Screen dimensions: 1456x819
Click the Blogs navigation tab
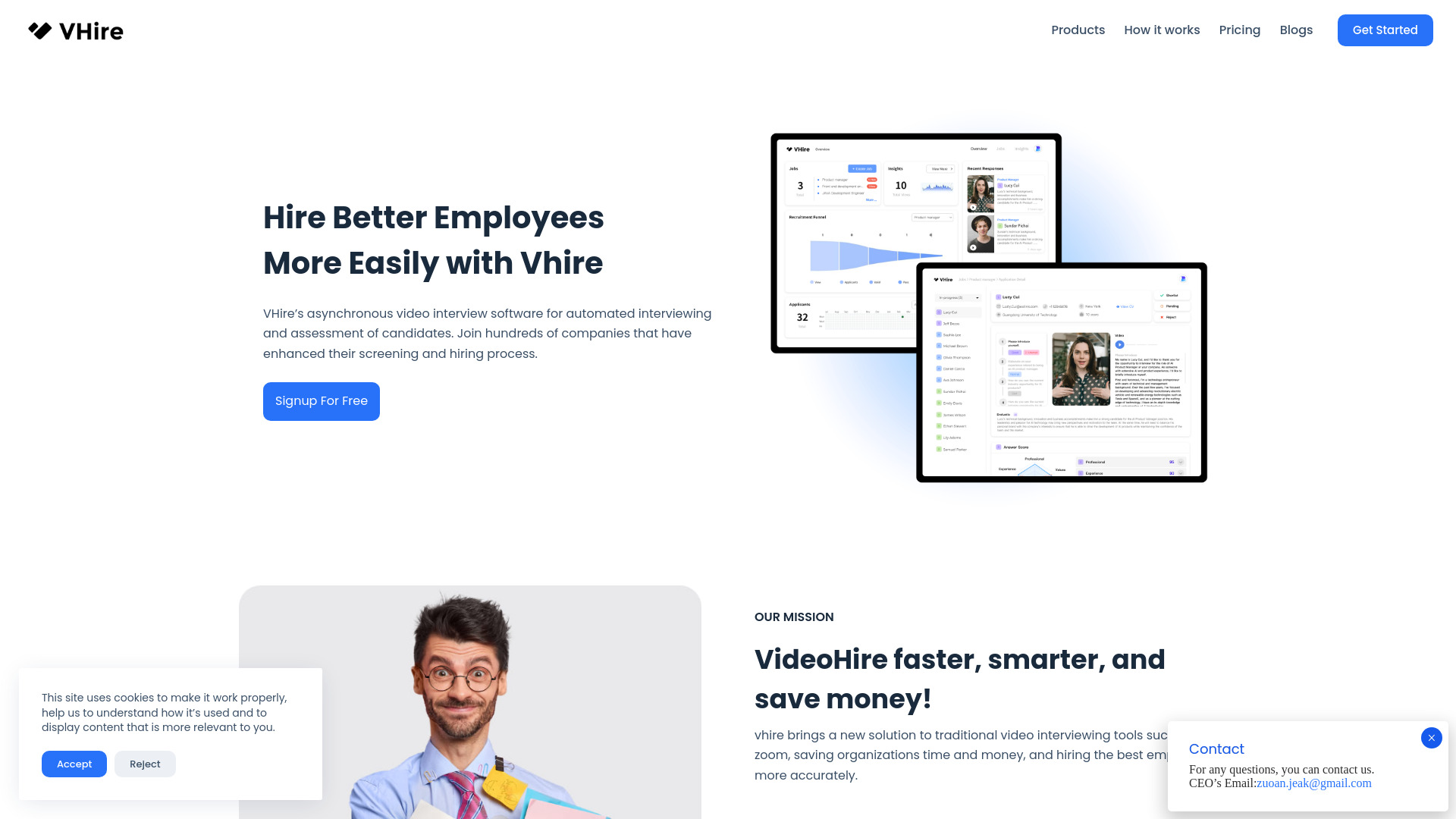[x=1296, y=30]
